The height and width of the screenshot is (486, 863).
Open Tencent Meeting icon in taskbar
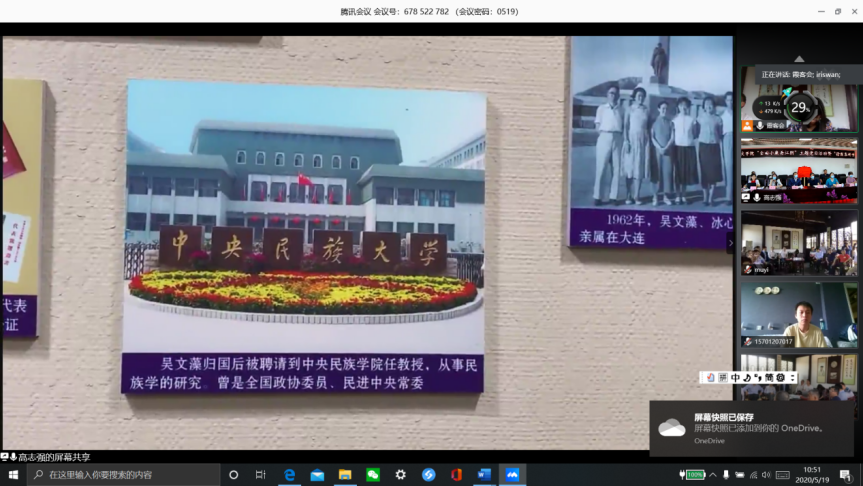[512, 475]
